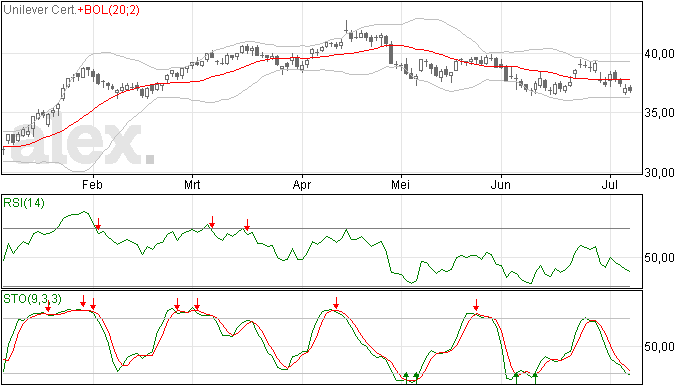Click the 'Apr' month axis label
The image size is (690, 387).
(x=302, y=184)
